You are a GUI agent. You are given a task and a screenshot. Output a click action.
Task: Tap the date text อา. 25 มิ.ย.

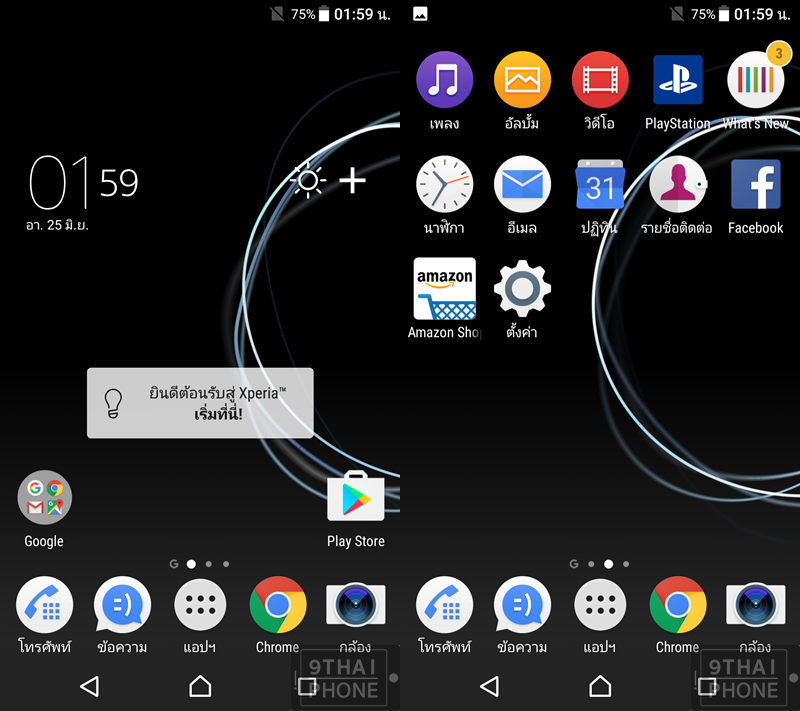[x=57, y=225]
